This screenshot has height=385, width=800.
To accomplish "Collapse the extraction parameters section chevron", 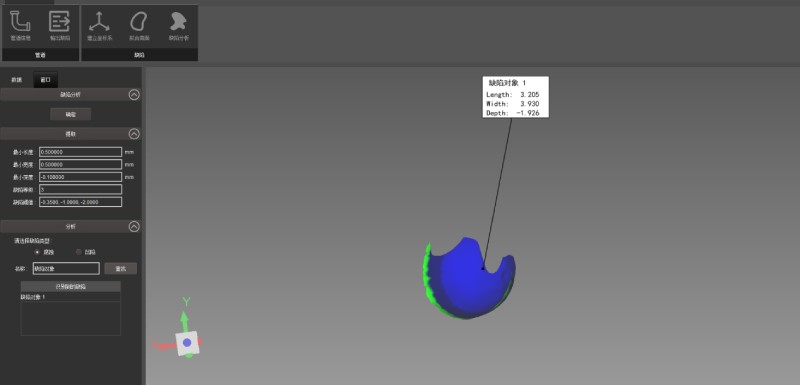I will tap(134, 134).
